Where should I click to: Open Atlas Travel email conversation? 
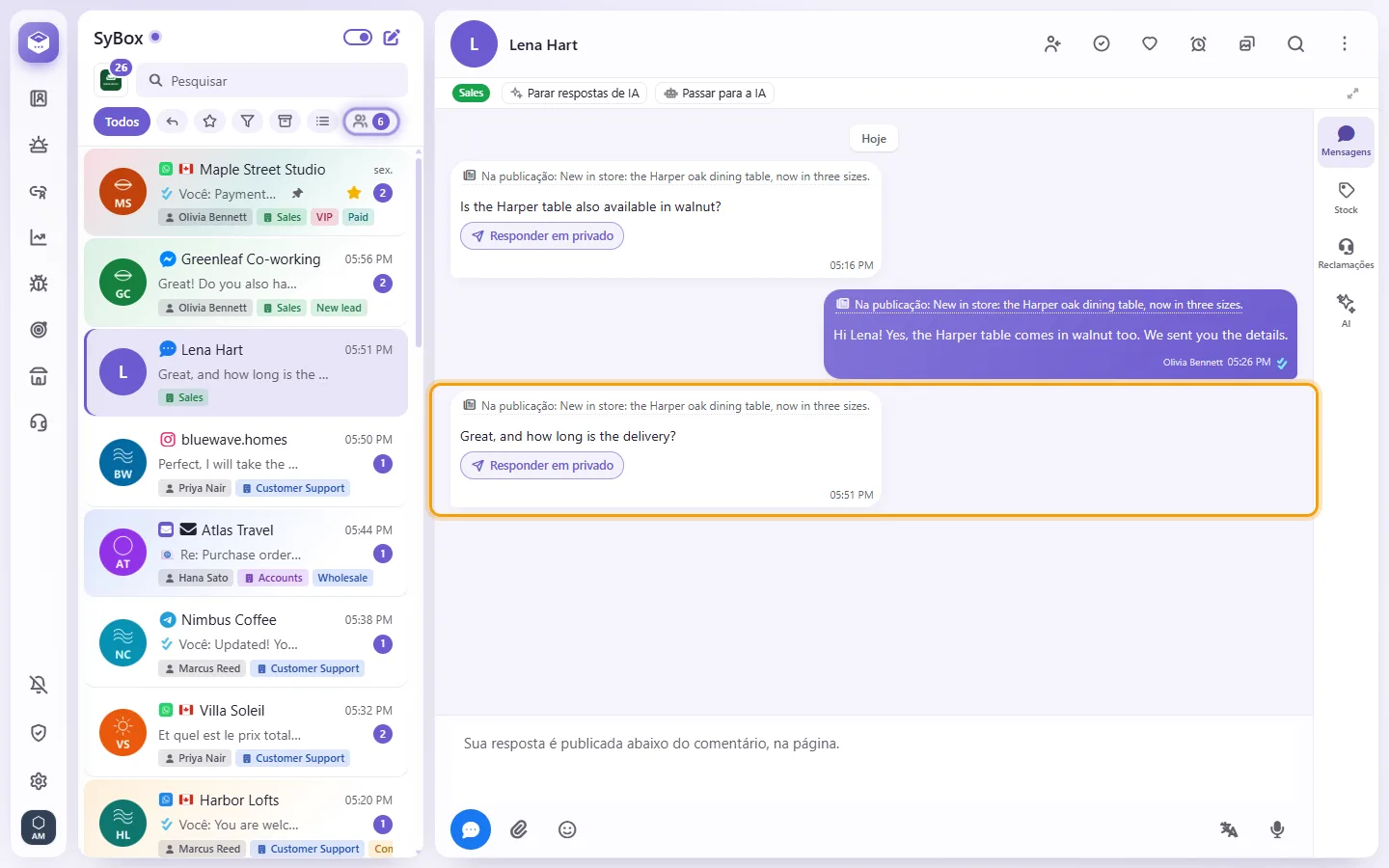coord(246,554)
